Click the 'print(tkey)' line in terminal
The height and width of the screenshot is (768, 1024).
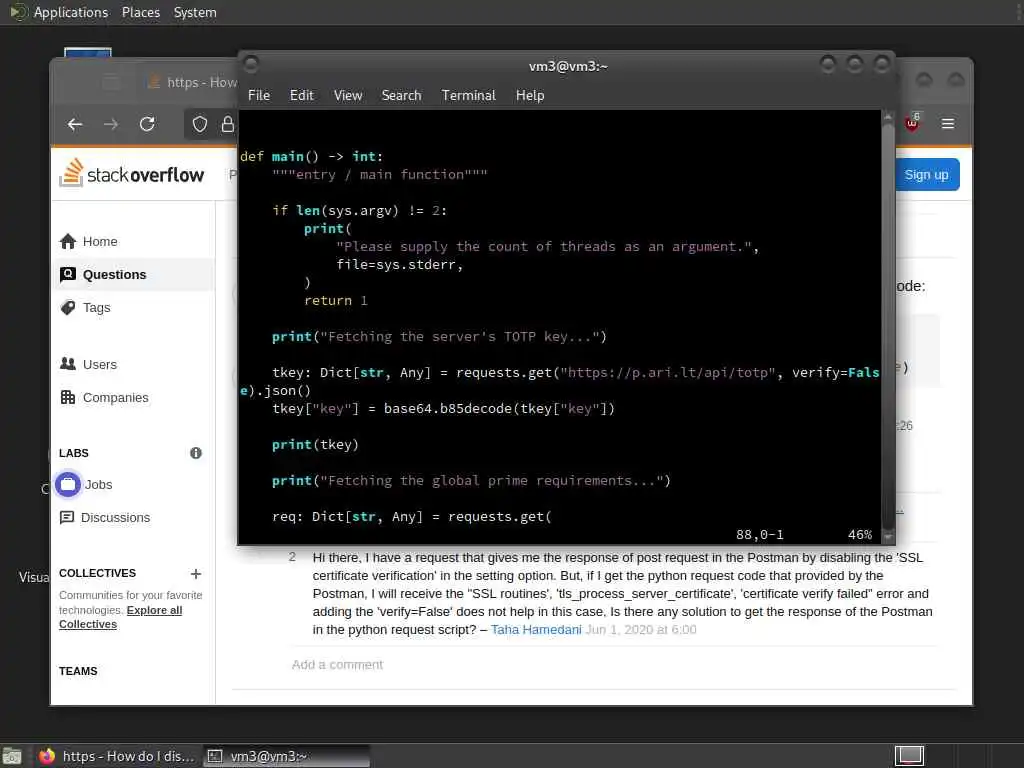point(315,445)
